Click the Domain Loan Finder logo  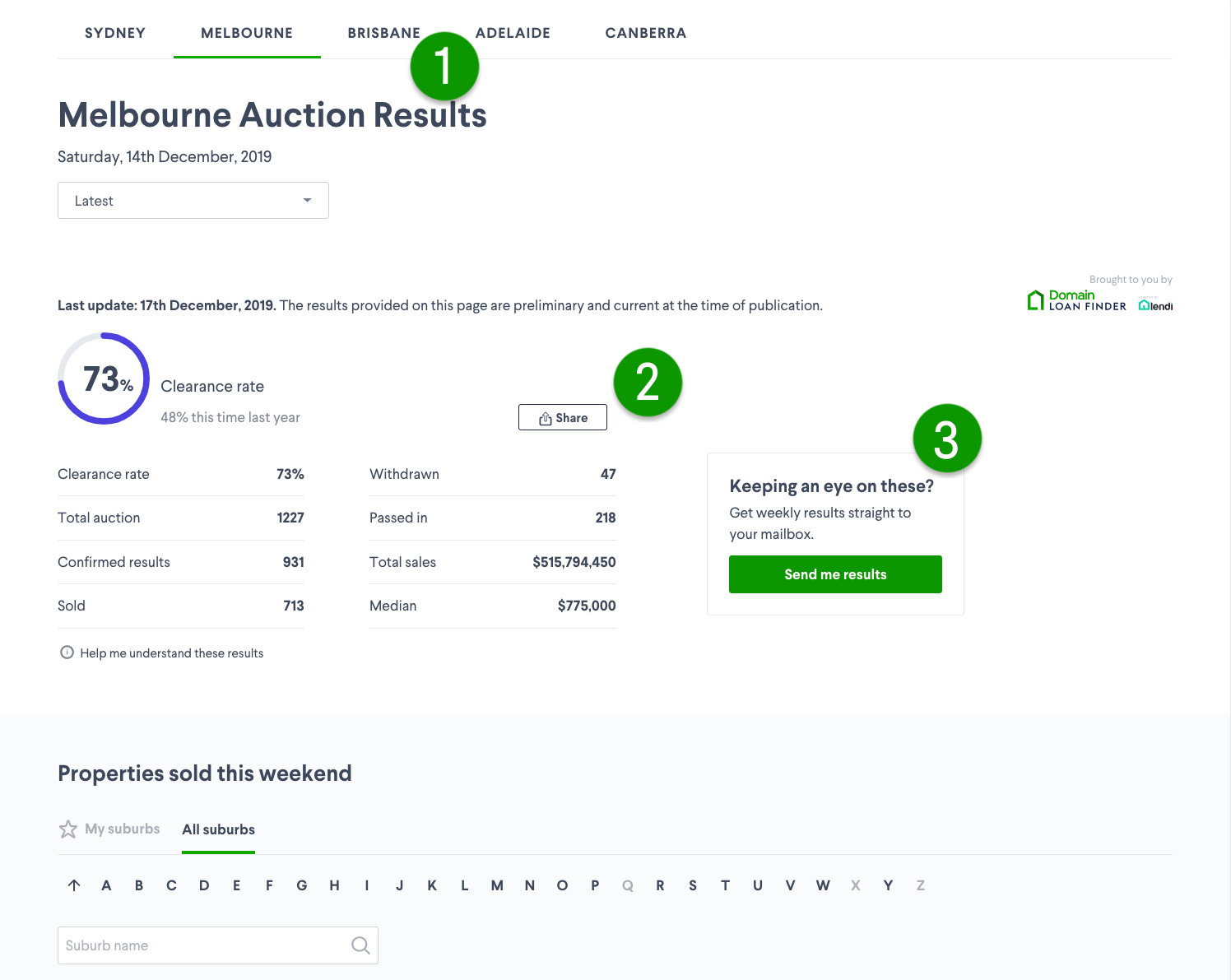pos(1076,300)
